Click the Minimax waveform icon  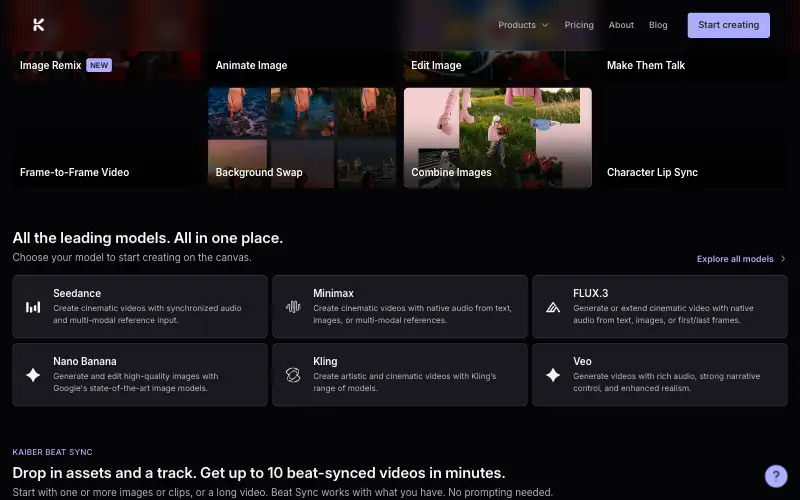coord(293,307)
